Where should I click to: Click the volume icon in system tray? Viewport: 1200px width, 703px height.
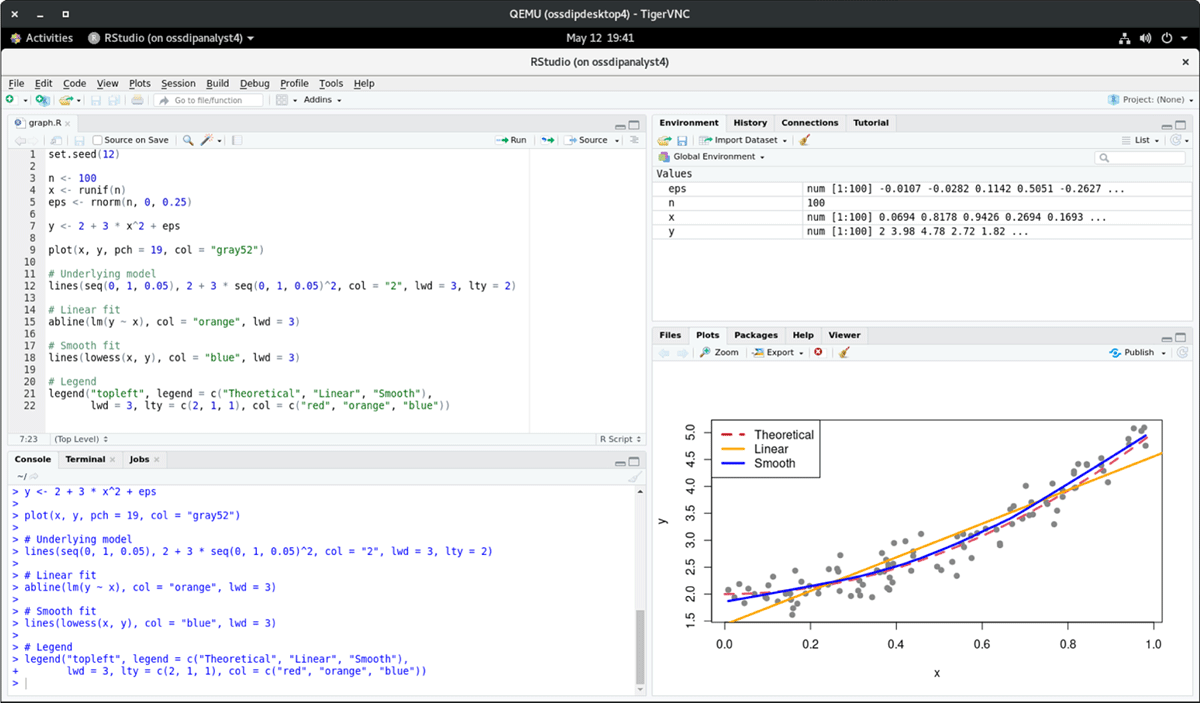click(x=1146, y=38)
